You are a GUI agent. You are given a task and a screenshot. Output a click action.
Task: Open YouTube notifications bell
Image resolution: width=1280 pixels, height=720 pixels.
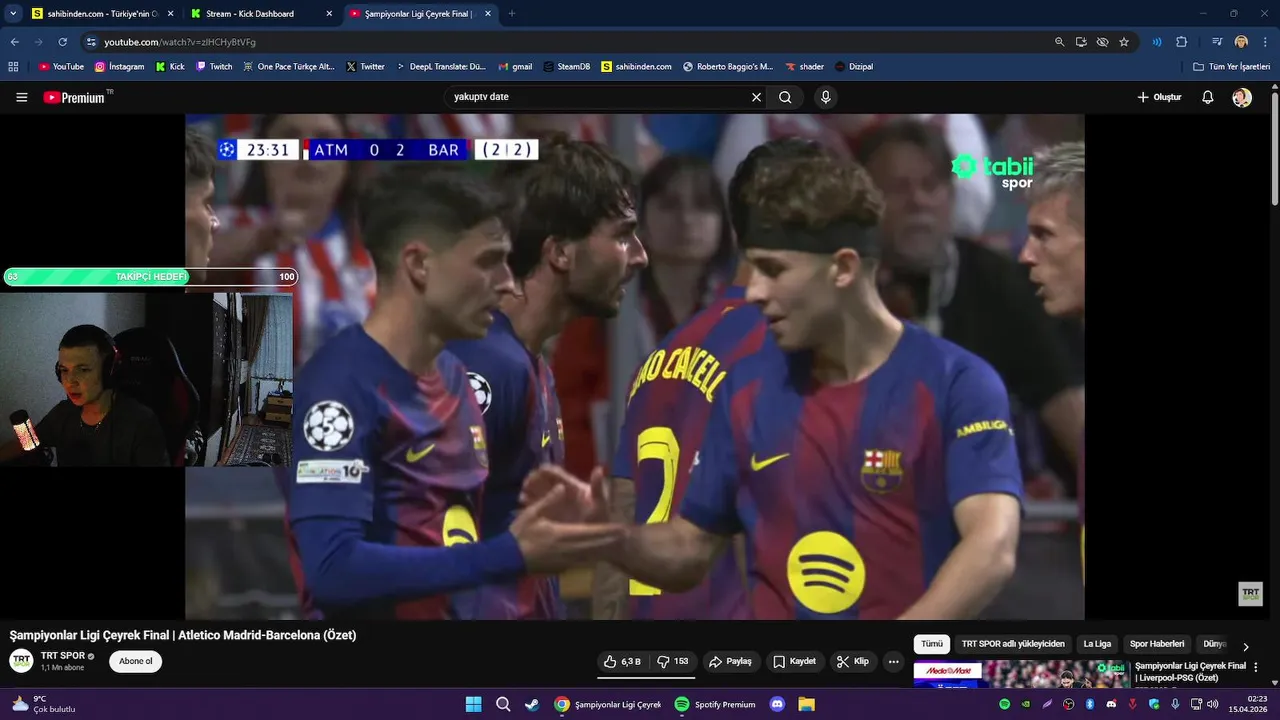[1207, 97]
